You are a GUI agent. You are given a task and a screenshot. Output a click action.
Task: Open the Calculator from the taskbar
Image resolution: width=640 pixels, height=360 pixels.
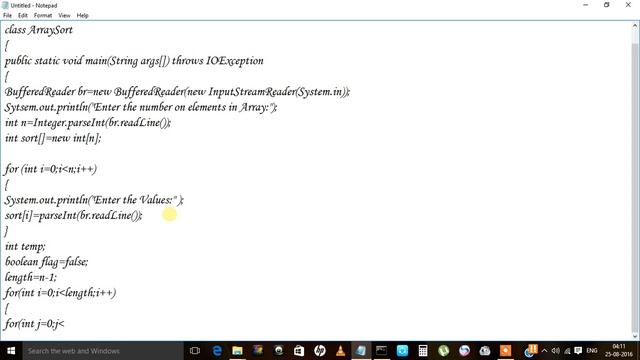(x=423, y=351)
